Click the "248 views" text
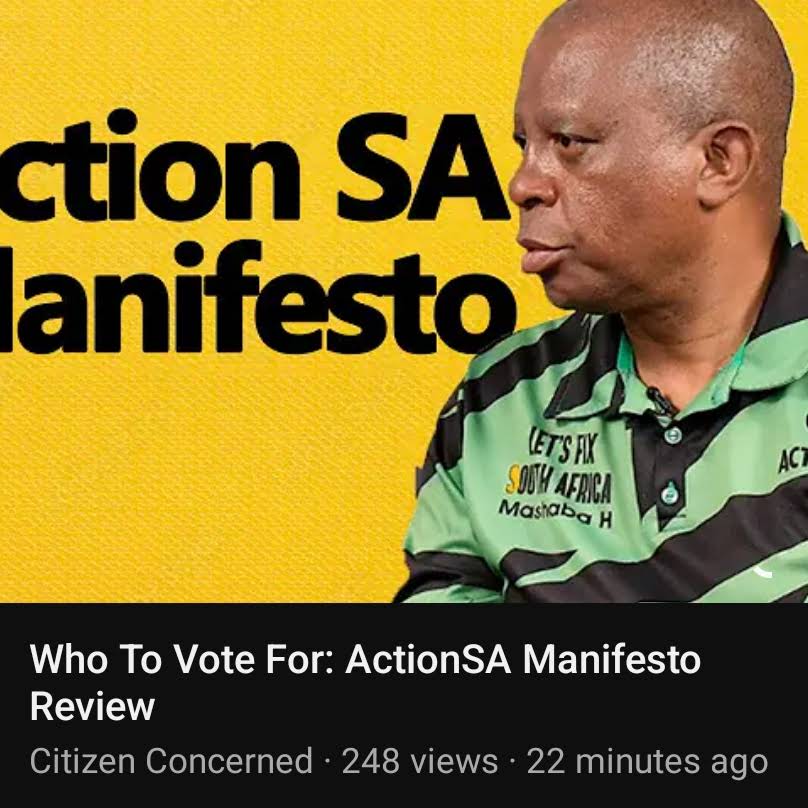808x808 pixels. [420, 761]
